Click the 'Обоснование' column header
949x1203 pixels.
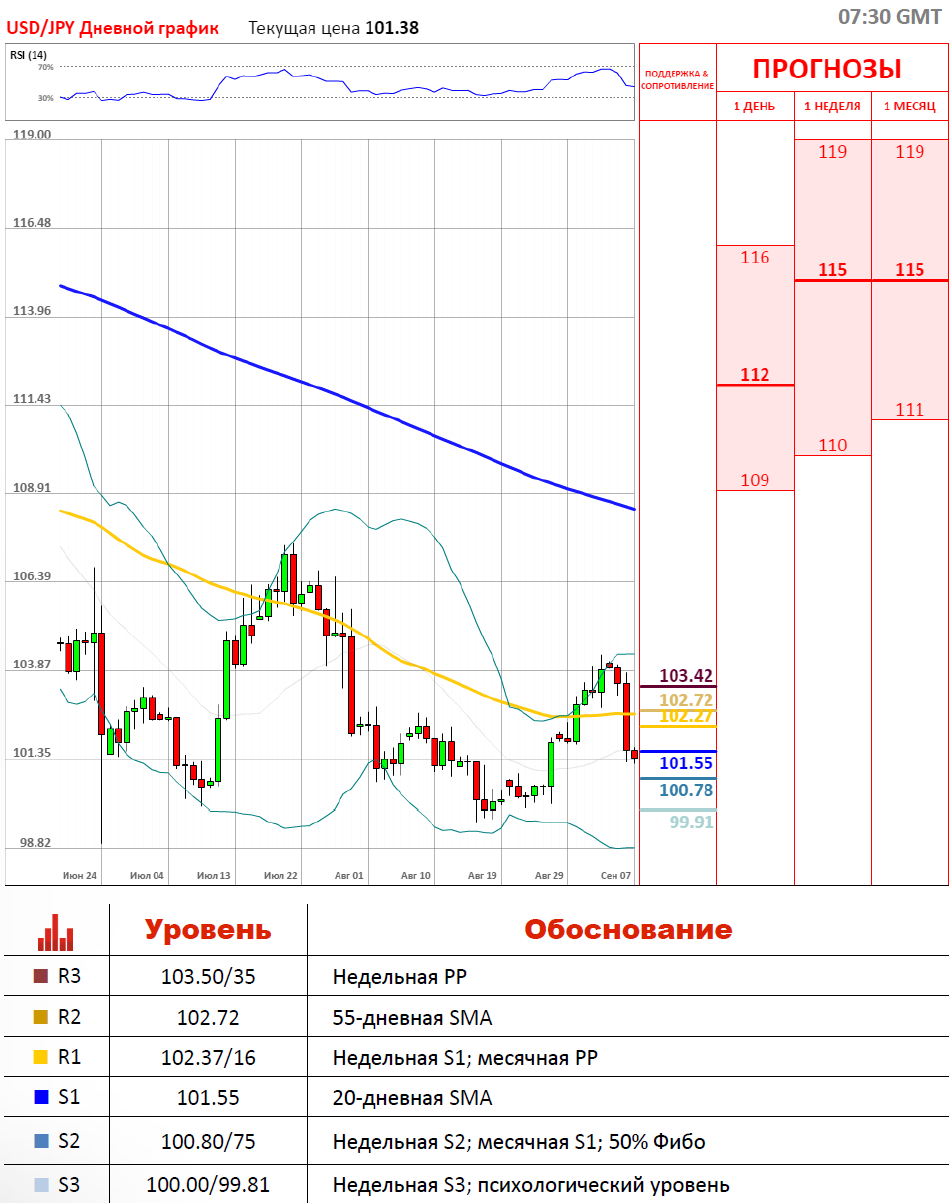(628, 930)
